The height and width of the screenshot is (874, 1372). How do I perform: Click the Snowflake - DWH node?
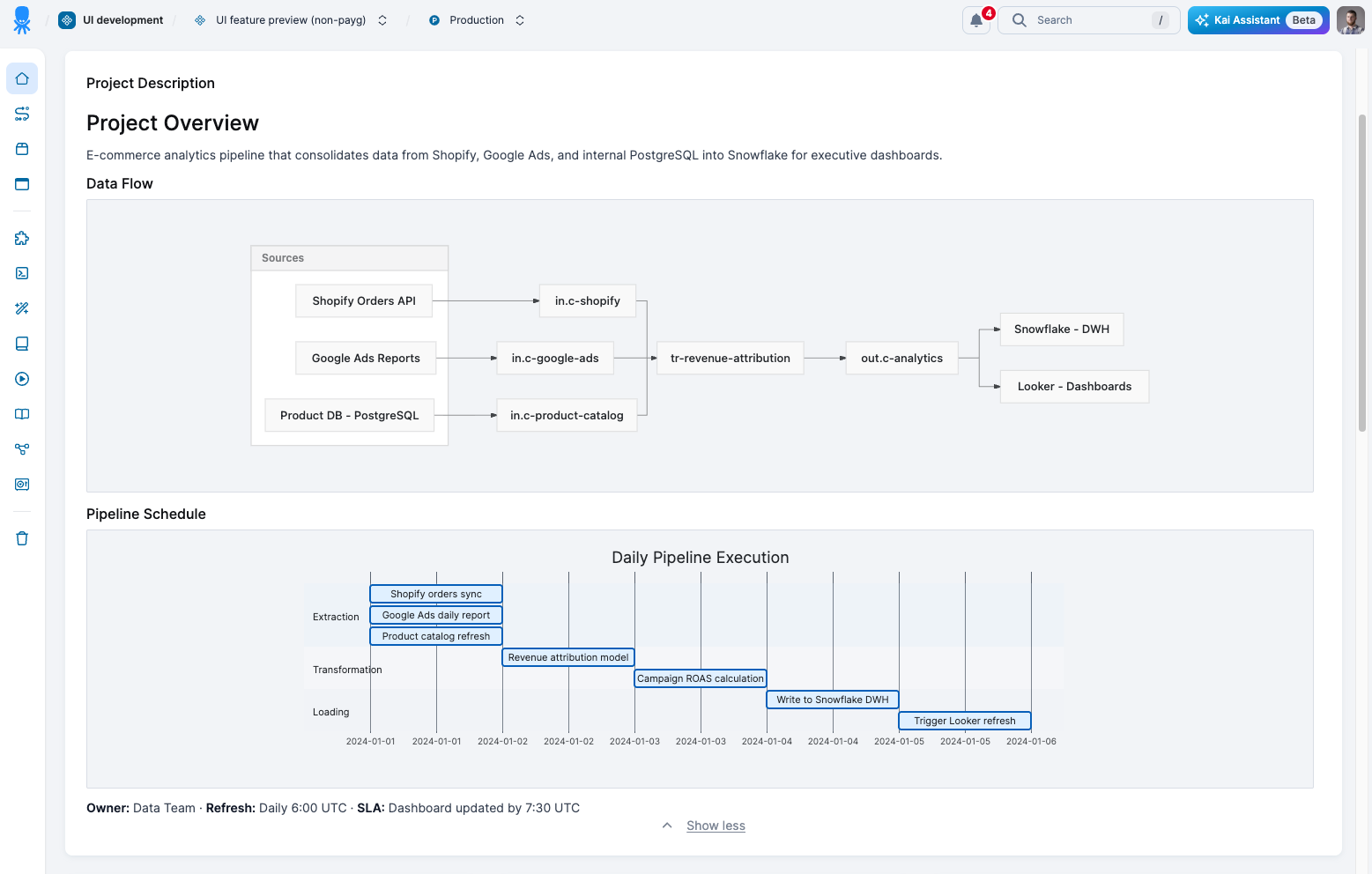(x=1062, y=329)
